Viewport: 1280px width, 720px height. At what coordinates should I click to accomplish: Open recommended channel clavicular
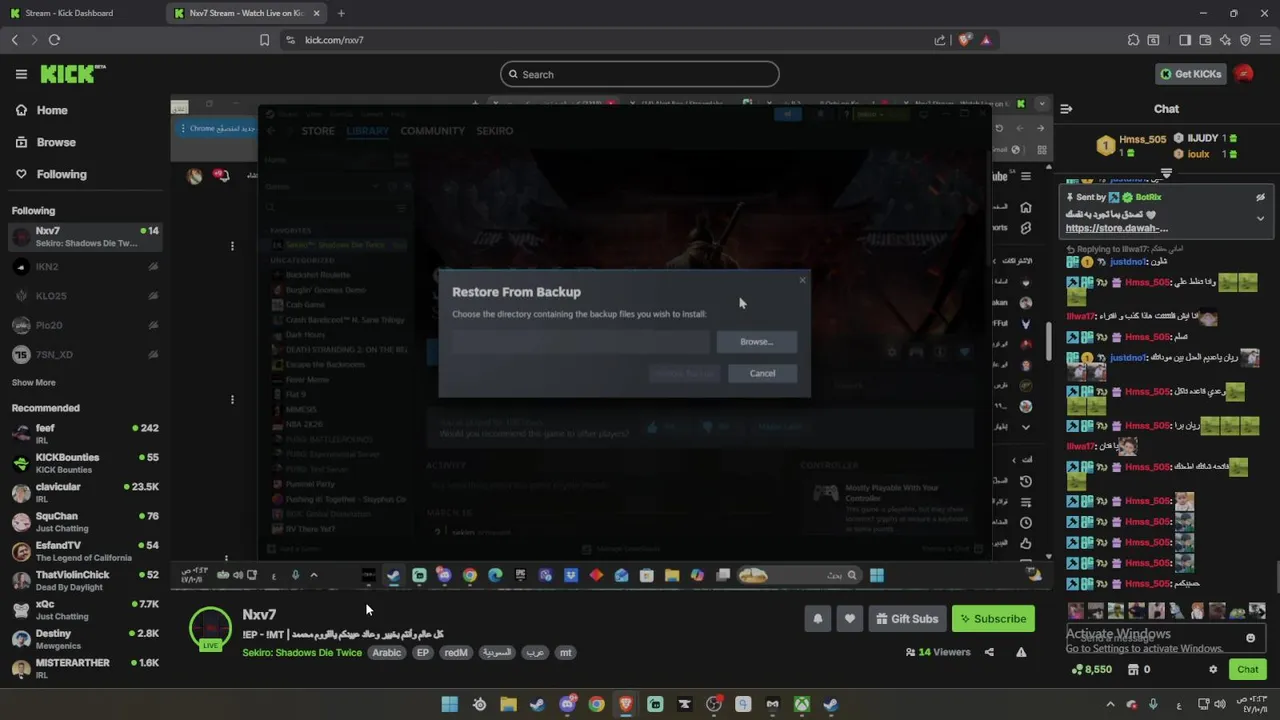(85, 492)
